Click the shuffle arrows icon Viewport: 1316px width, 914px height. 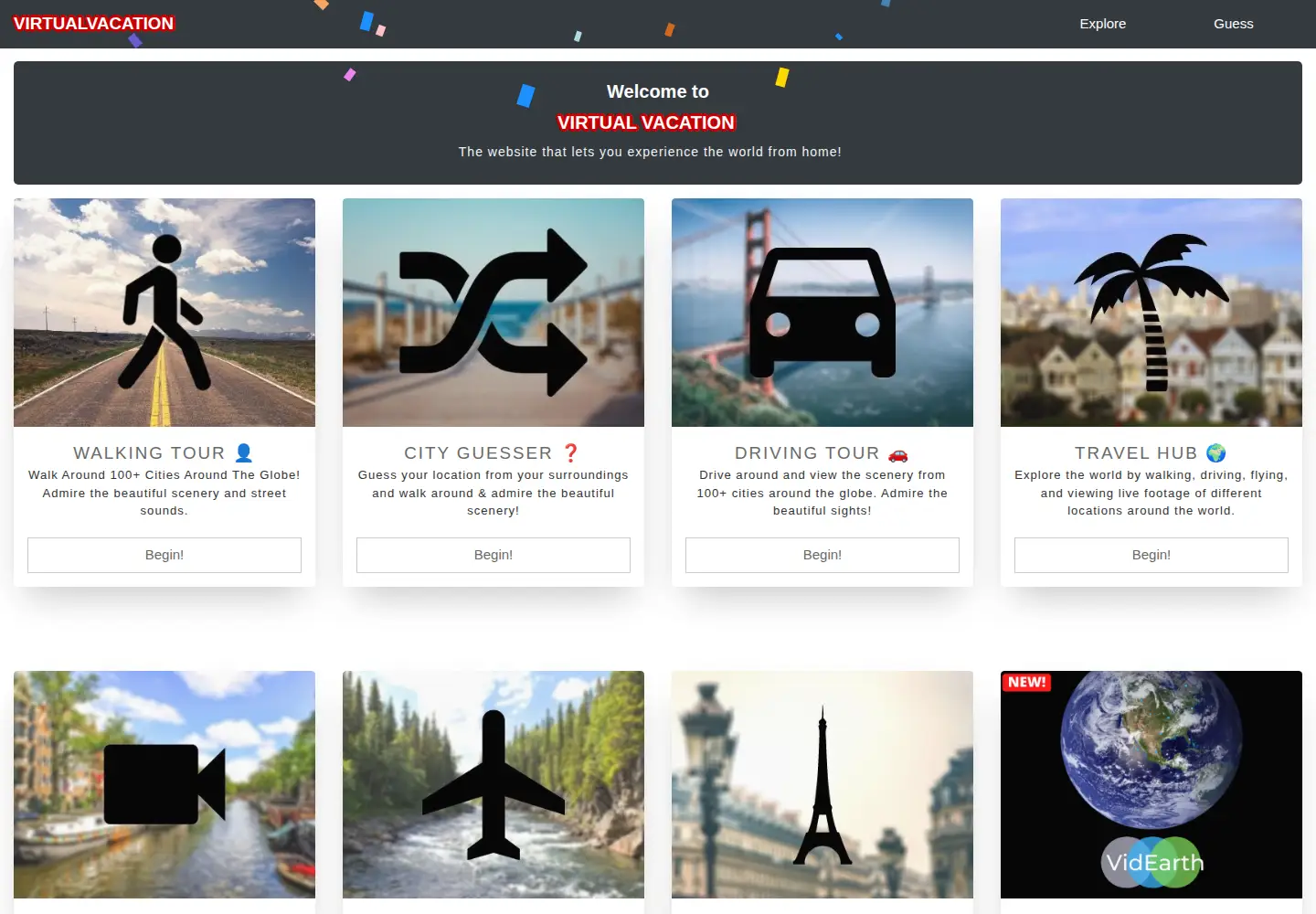point(493,313)
